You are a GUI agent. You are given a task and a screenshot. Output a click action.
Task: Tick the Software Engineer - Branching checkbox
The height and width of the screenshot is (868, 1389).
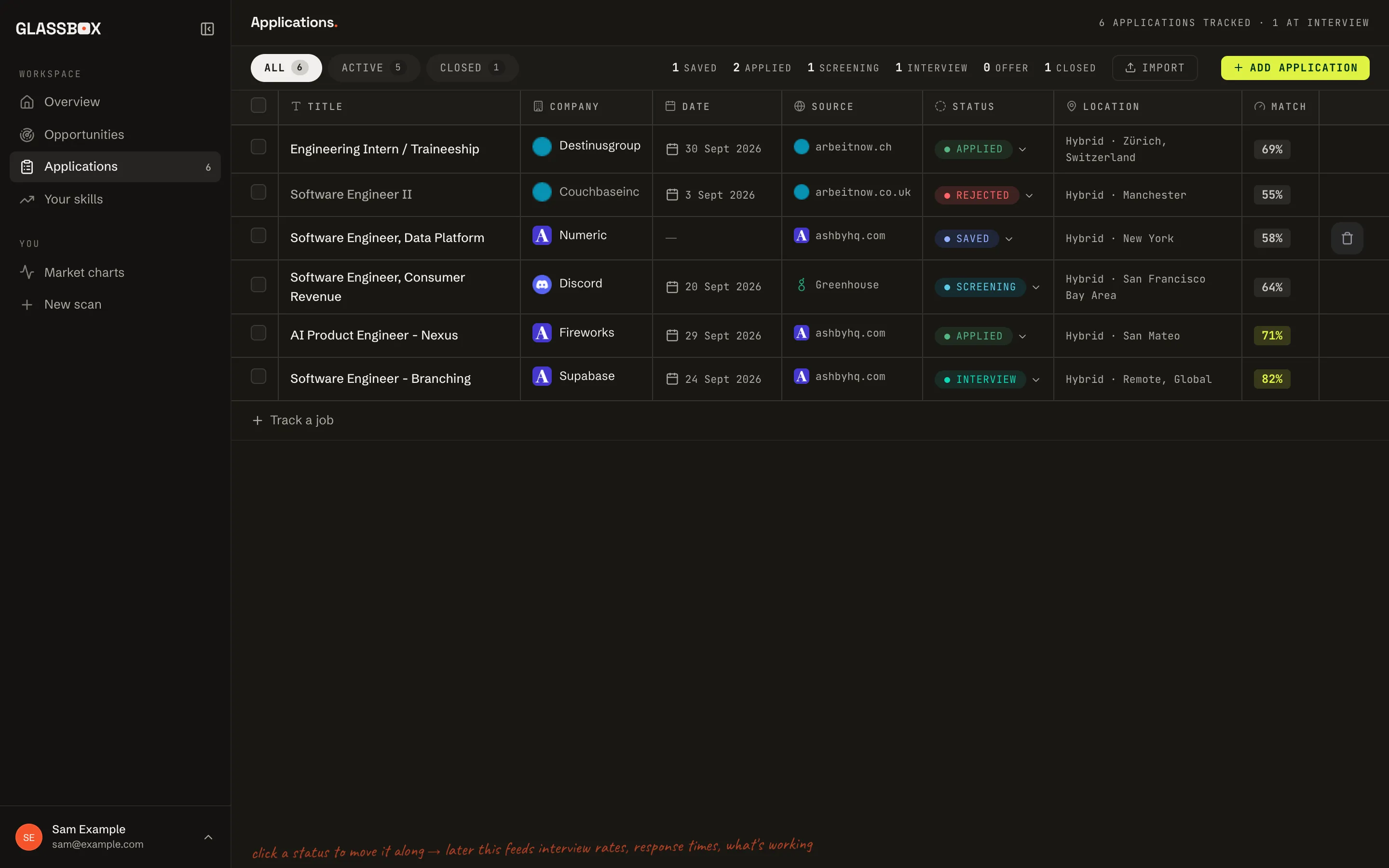tap(259, 376)
